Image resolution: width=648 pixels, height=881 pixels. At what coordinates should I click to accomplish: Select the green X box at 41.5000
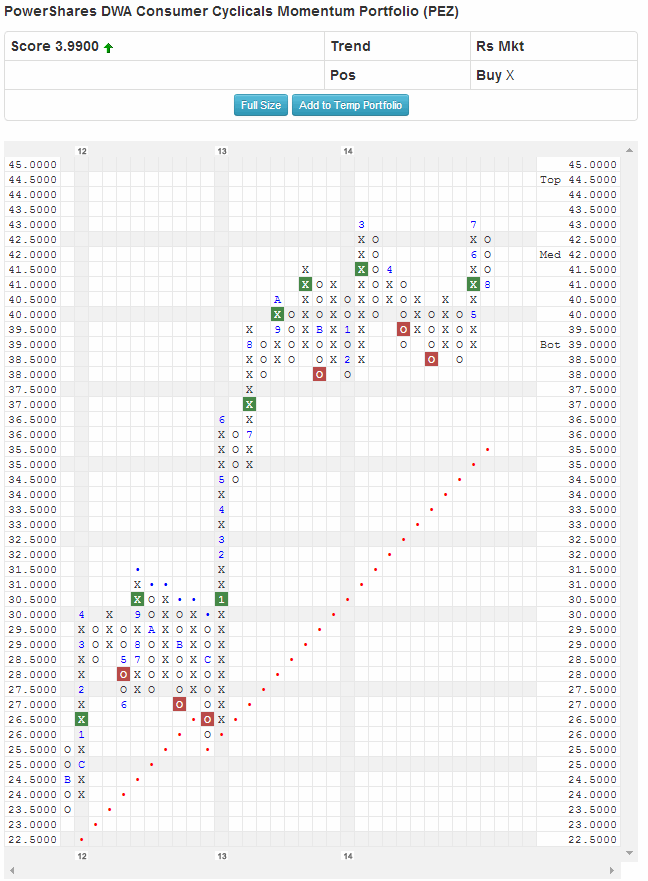coord(361,269)
